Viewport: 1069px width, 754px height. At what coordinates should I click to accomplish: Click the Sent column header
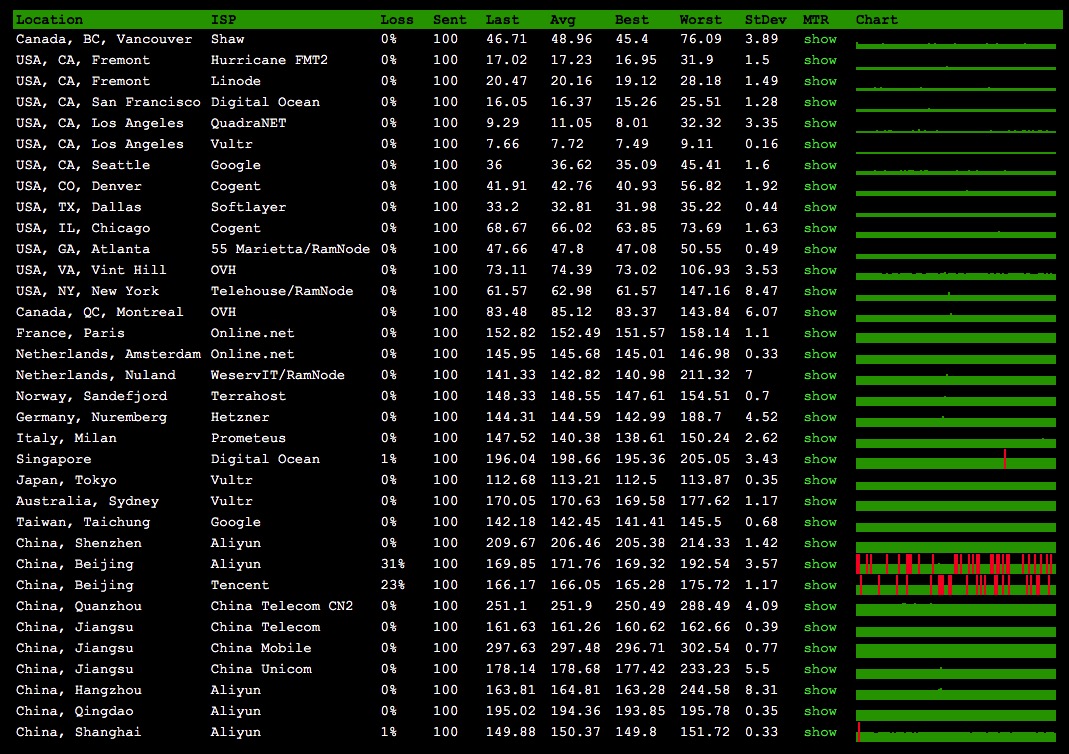[x=449, y=20]
